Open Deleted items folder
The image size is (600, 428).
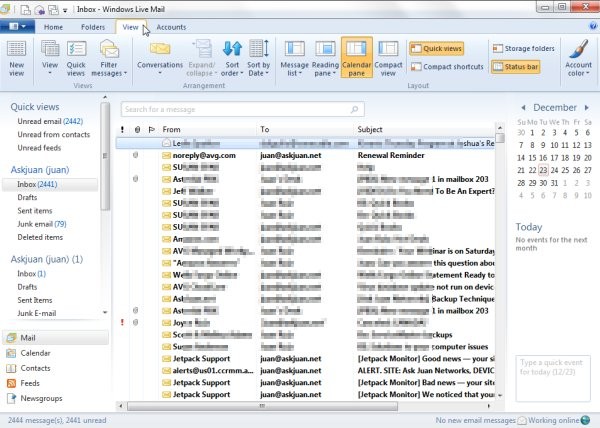[x=40, y=237]
